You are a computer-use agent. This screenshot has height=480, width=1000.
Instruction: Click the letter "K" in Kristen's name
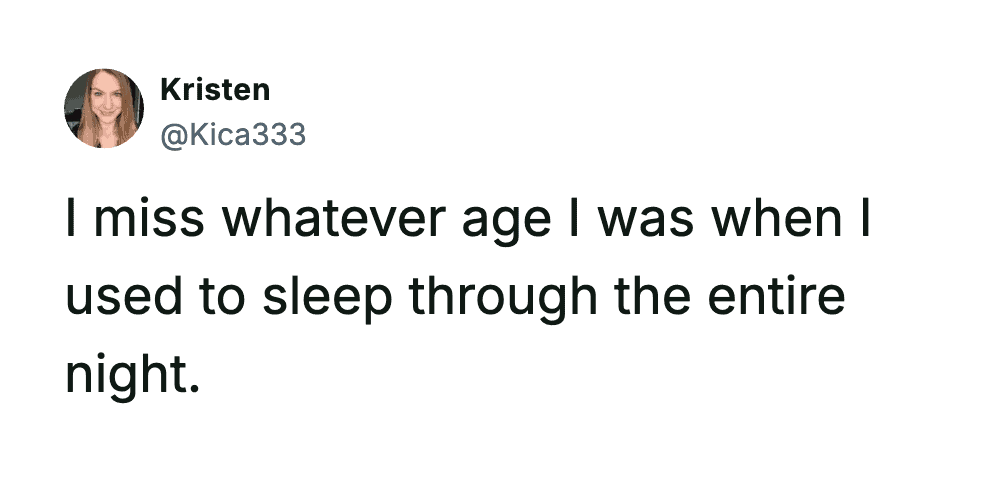(169, 90)
